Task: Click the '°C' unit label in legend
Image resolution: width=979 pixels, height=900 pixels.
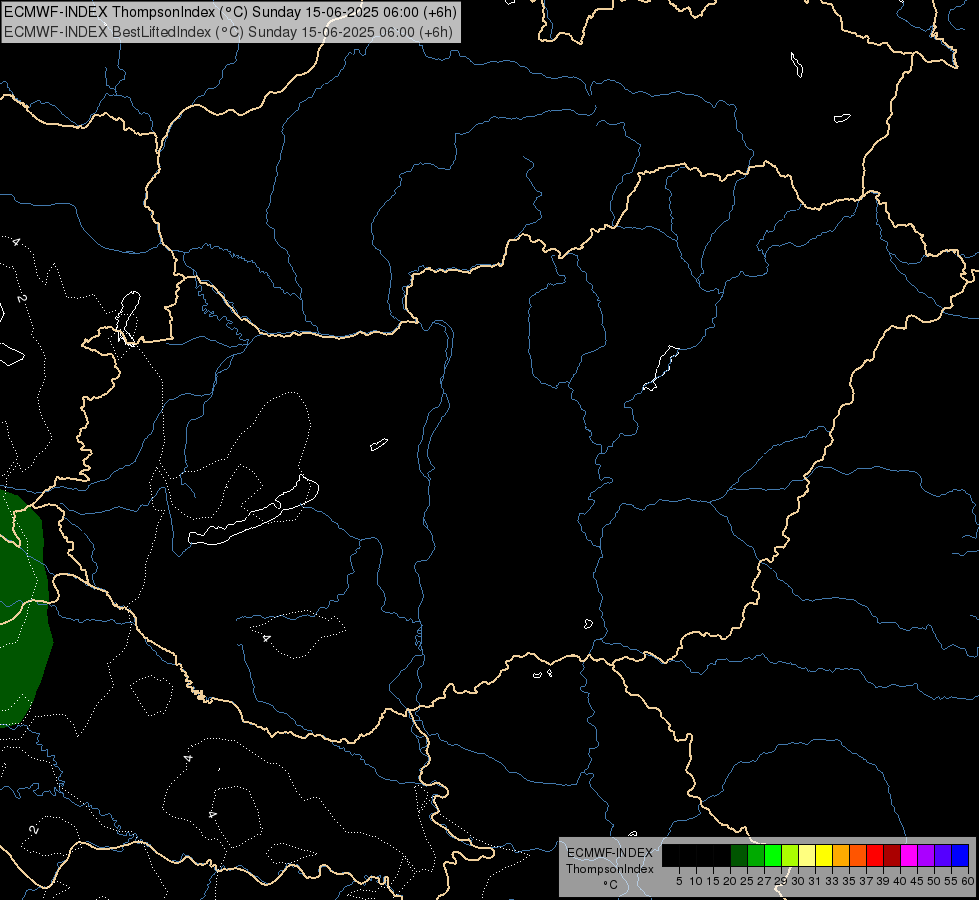Action: (x=611, y=885)
